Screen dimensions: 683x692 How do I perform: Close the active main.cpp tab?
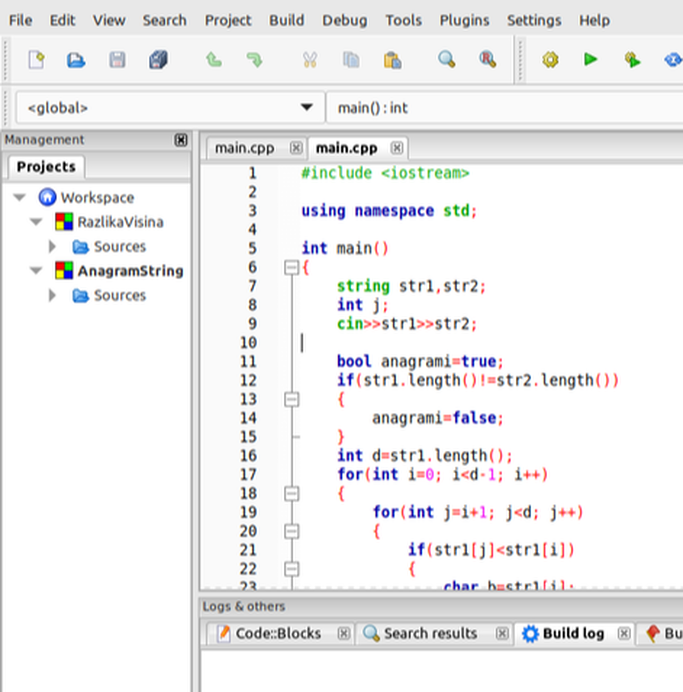[397, 147]
